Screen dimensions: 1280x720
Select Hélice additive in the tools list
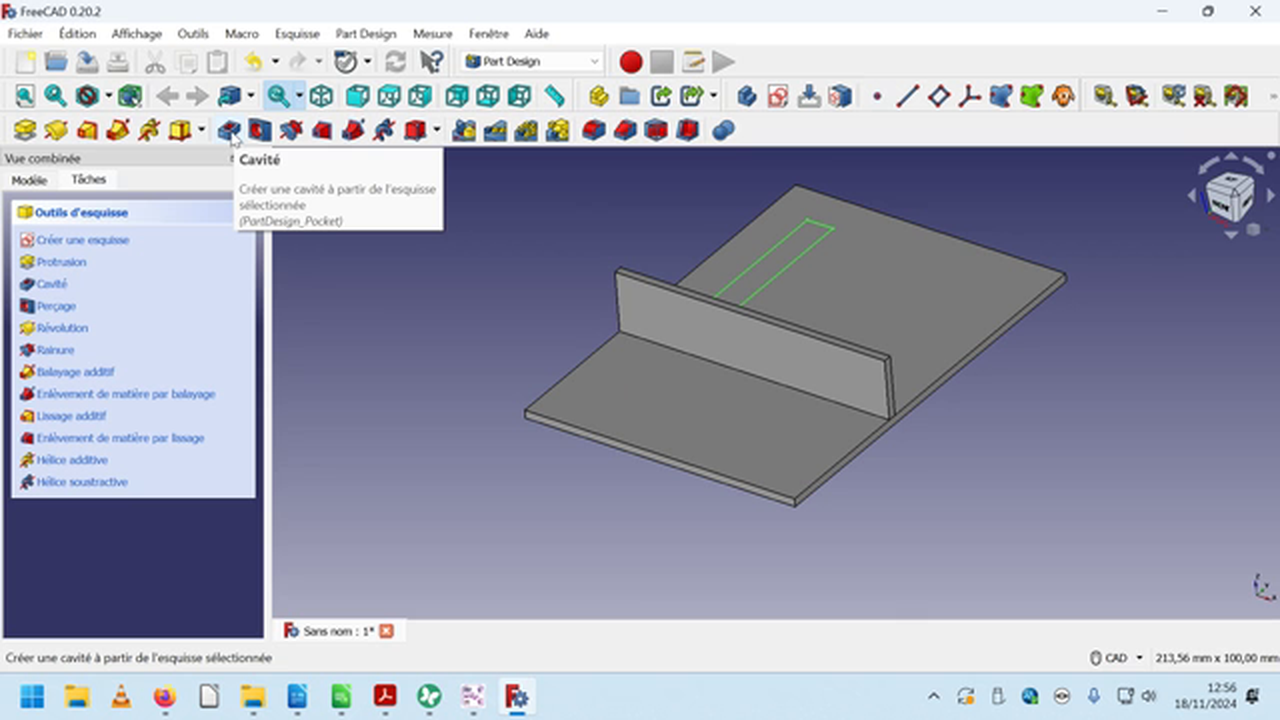[72, 459]
